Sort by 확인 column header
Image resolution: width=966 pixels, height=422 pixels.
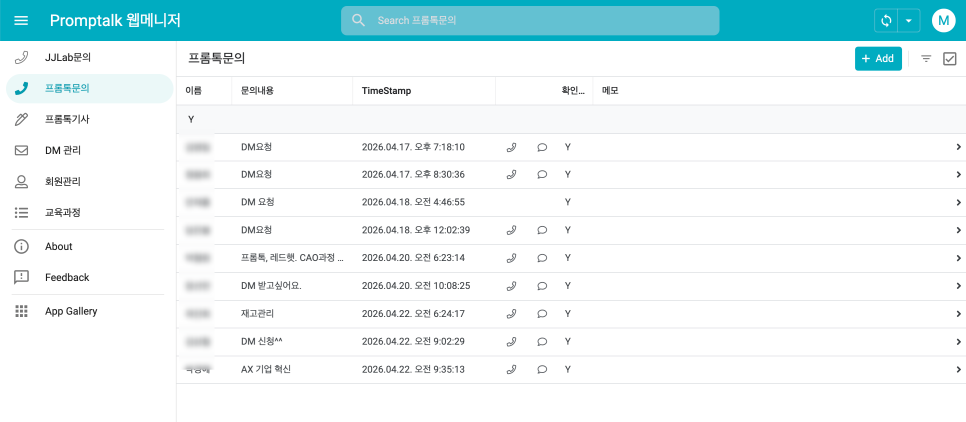(573, 91)
